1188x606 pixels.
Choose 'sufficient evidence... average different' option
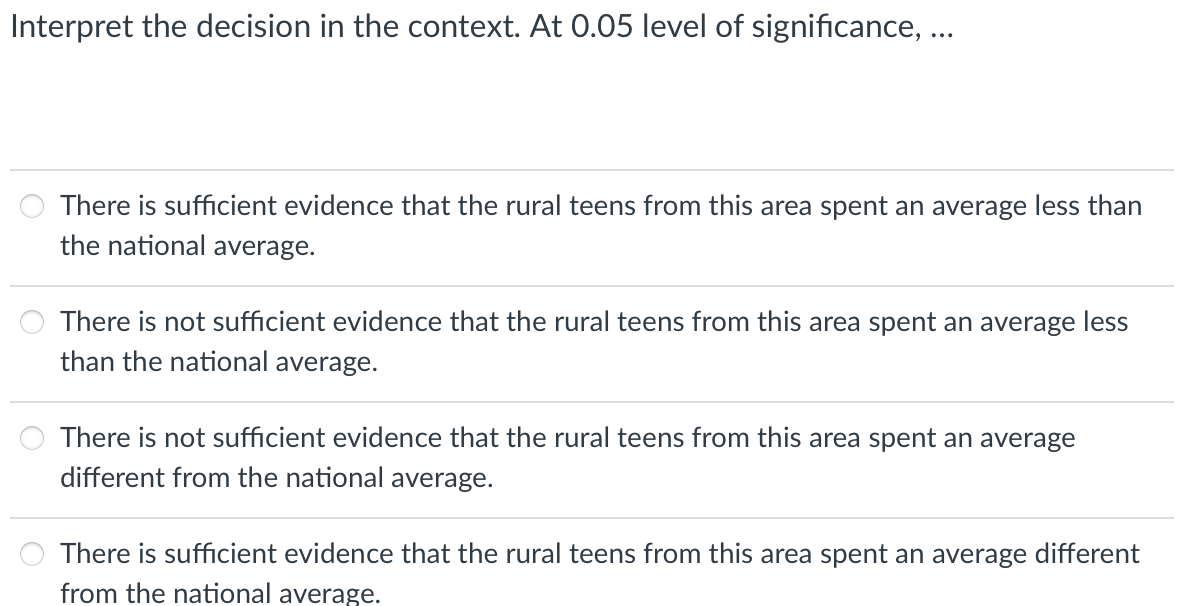coord(32,554)
